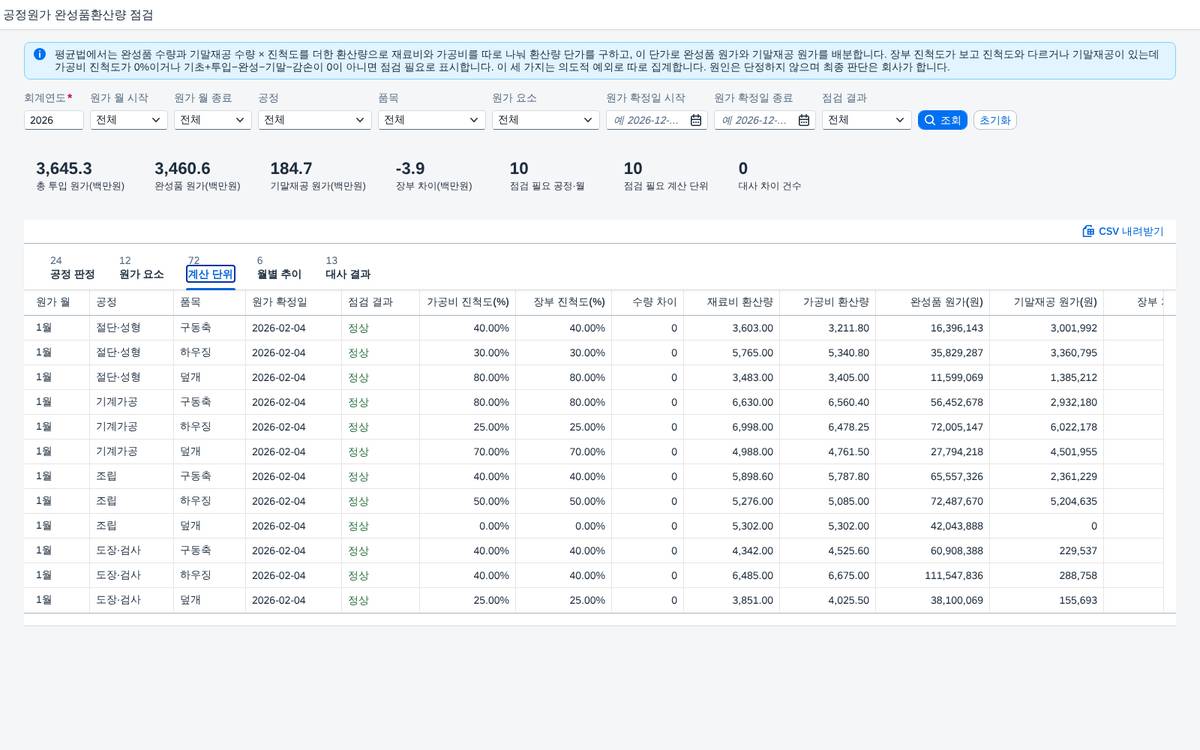
Task: Reset filters with the 초기화 button
Action: point(995,120)
